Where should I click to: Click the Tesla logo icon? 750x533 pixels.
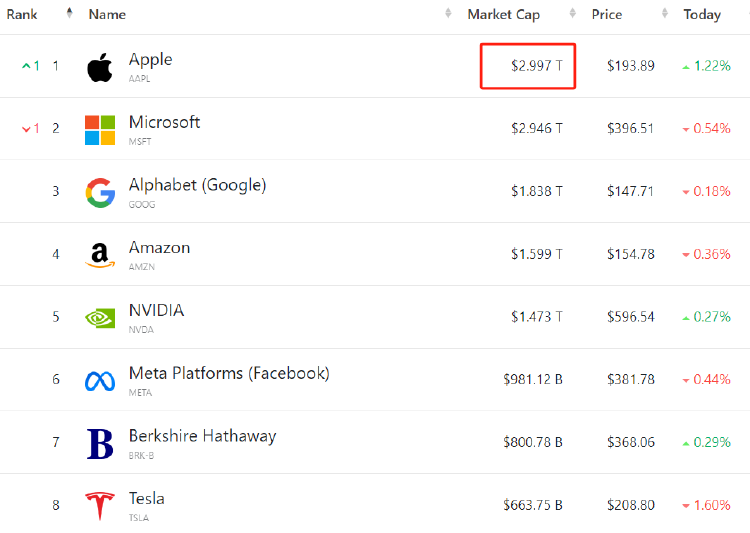point(100,506)
